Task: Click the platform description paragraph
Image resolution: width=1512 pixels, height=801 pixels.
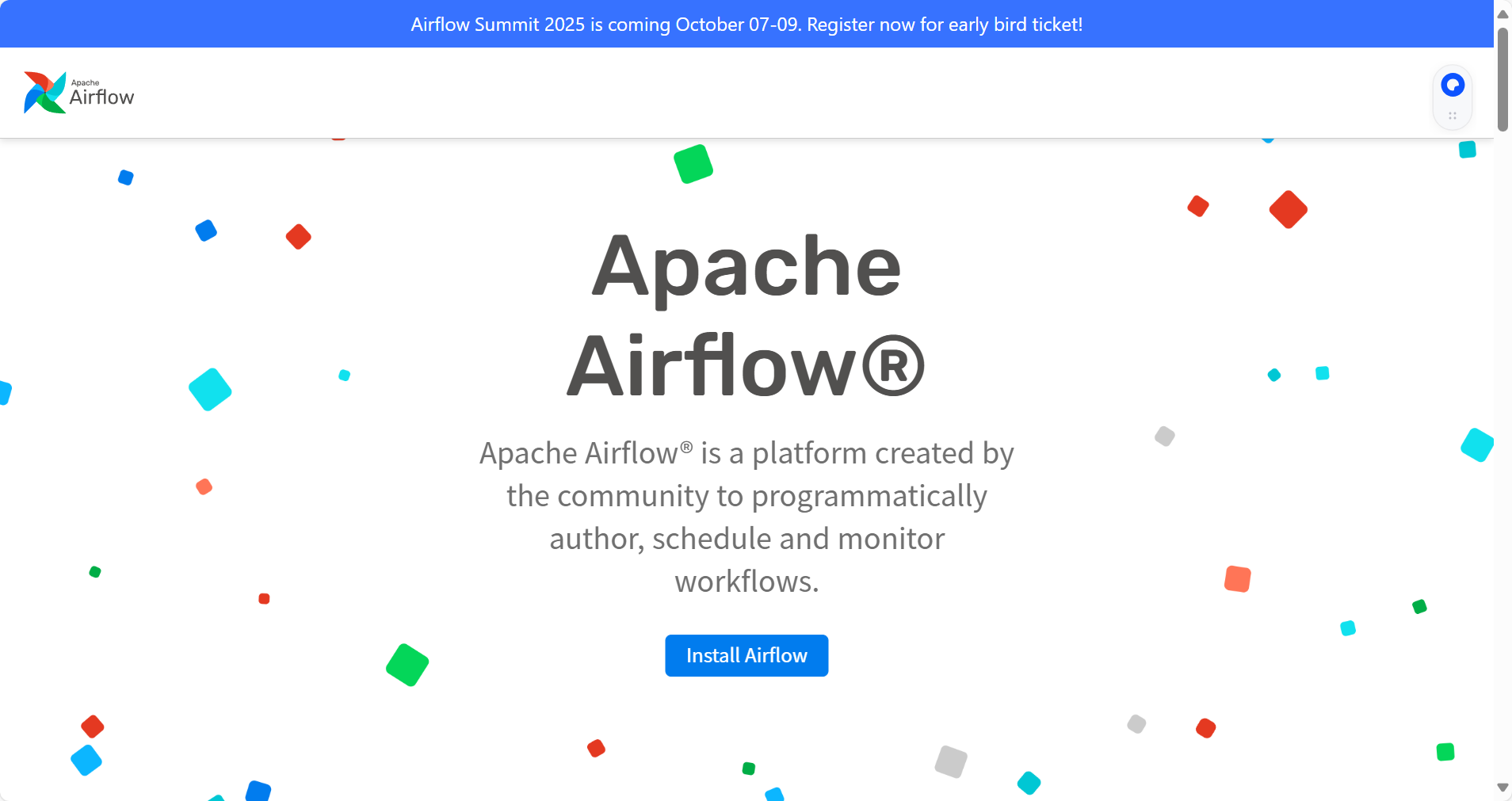Action: pos(746,517)
